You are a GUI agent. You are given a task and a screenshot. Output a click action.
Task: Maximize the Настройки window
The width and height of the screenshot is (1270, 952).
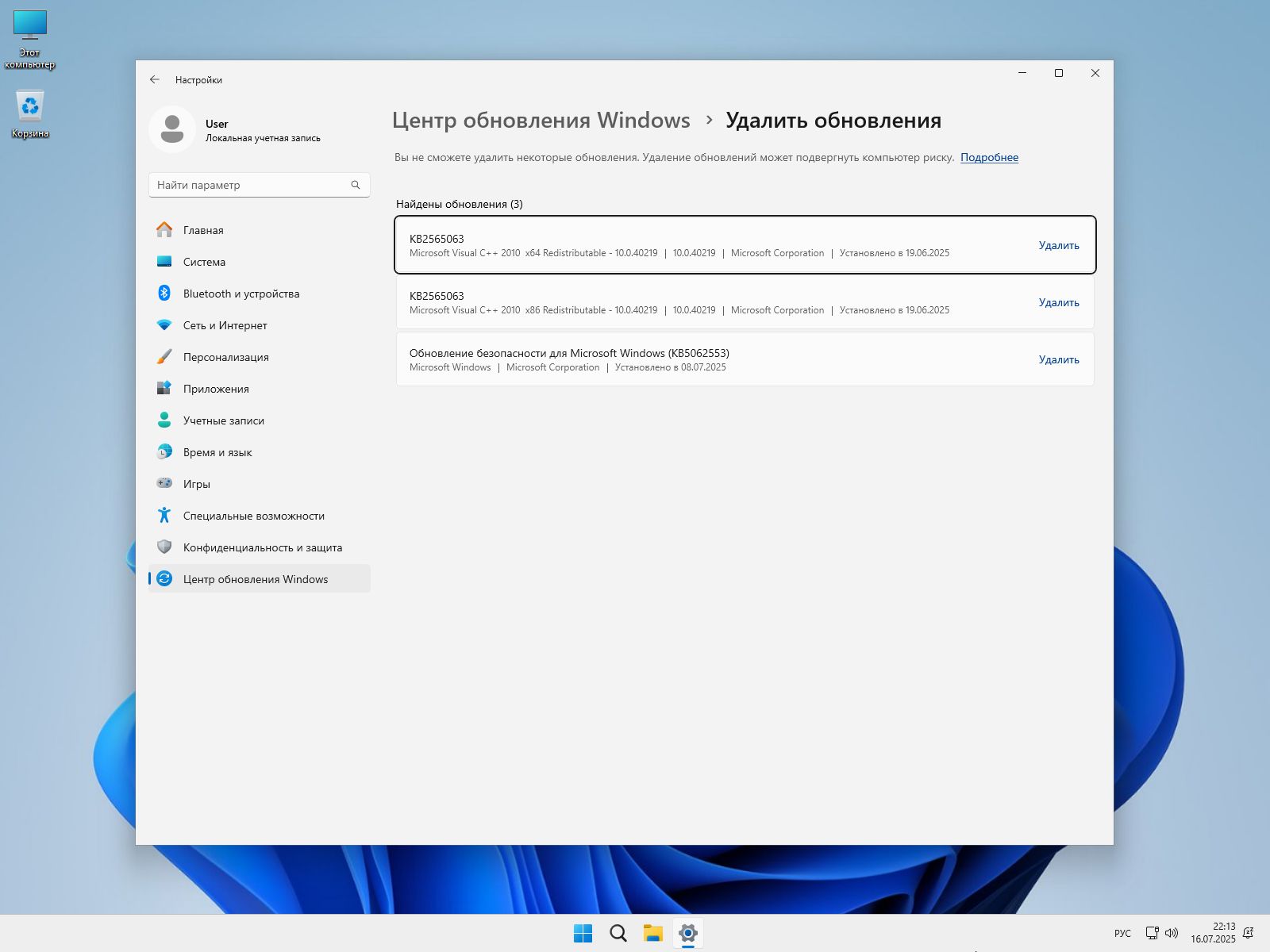pos(1058,73)
